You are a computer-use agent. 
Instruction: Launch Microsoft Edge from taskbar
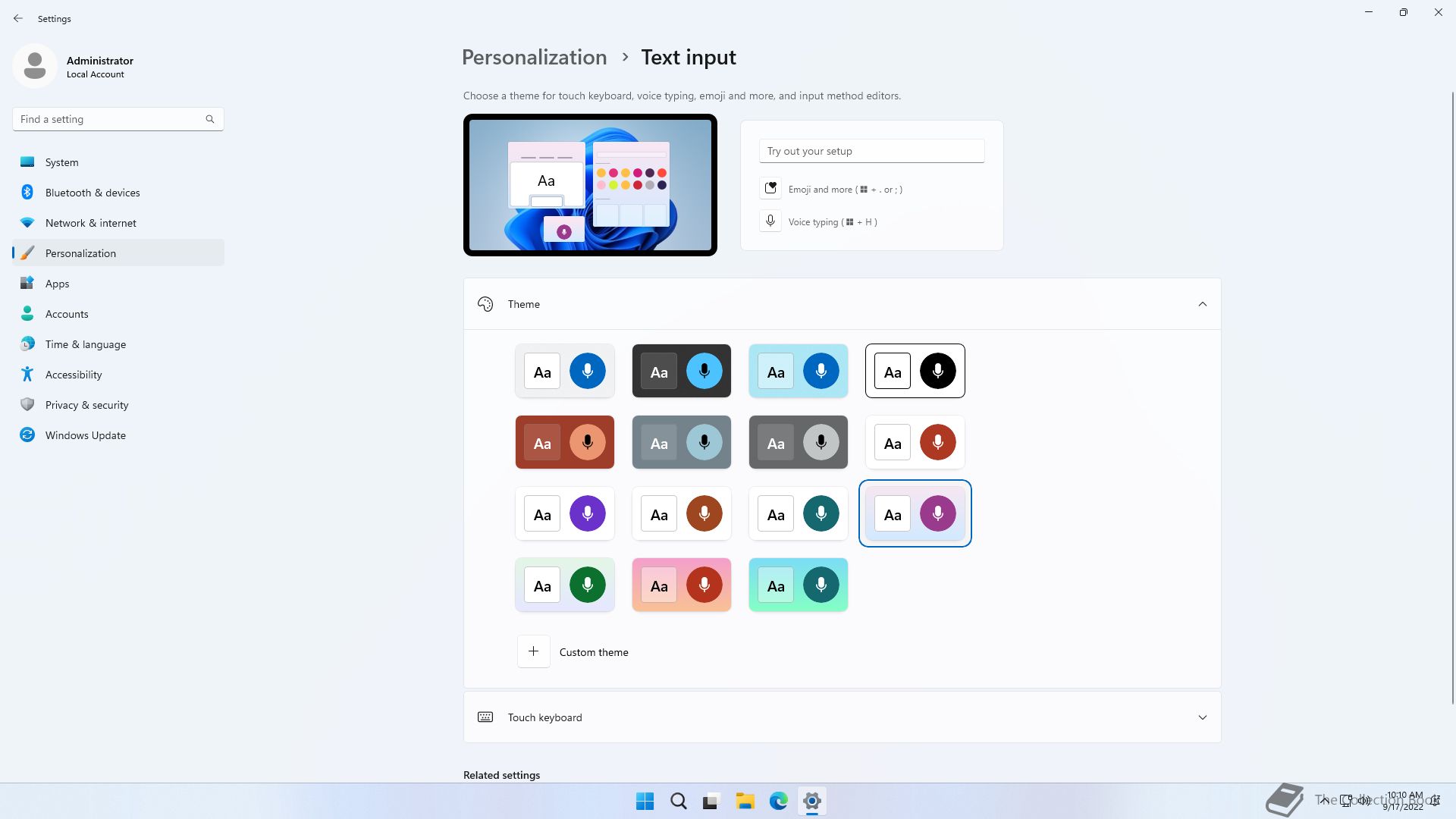[778, 801]
